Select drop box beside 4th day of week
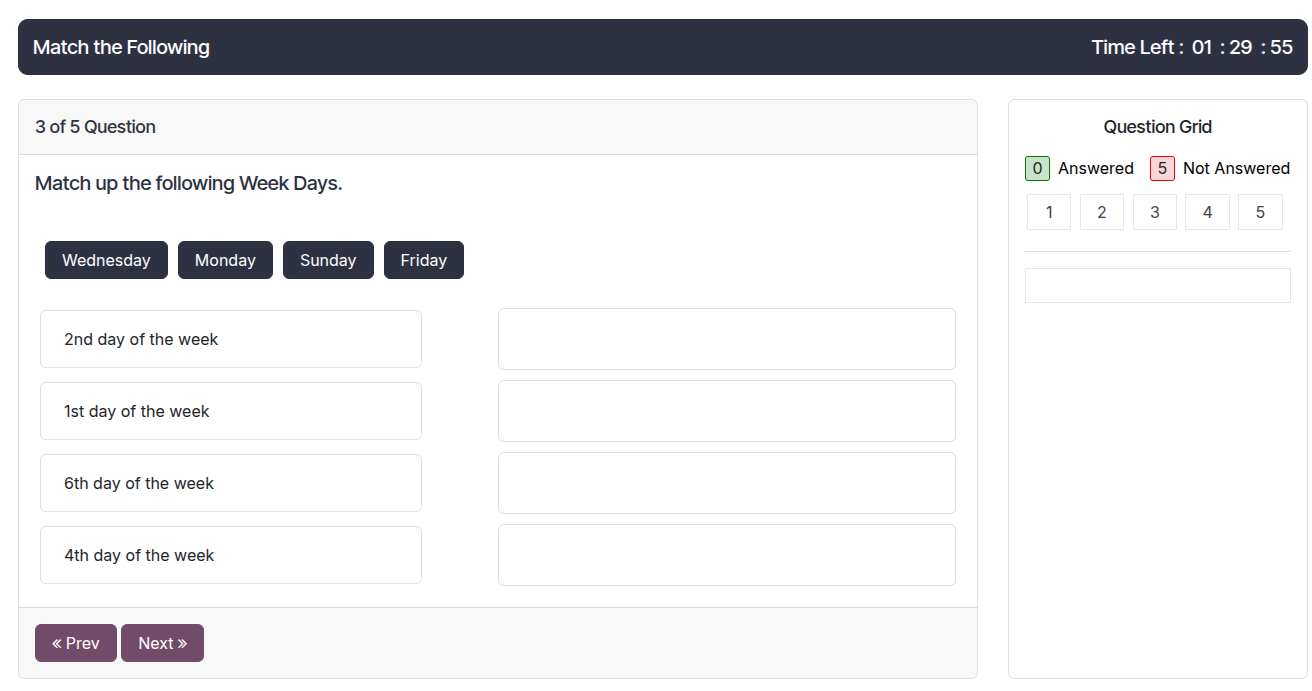The image size is (1312, 691). click(x=726, y=555)
